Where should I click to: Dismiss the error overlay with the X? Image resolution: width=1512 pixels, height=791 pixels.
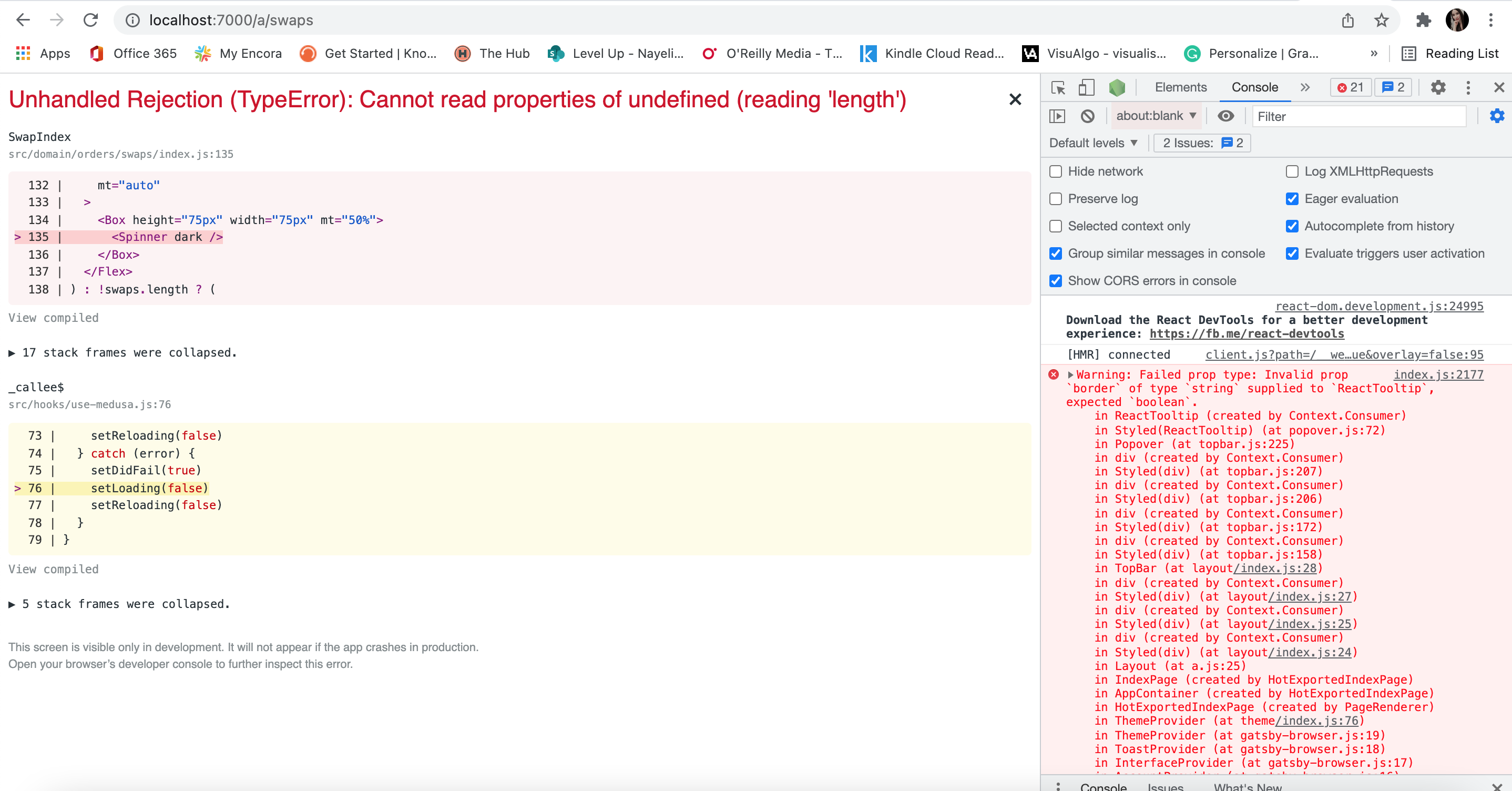[x=1015, y=99]
